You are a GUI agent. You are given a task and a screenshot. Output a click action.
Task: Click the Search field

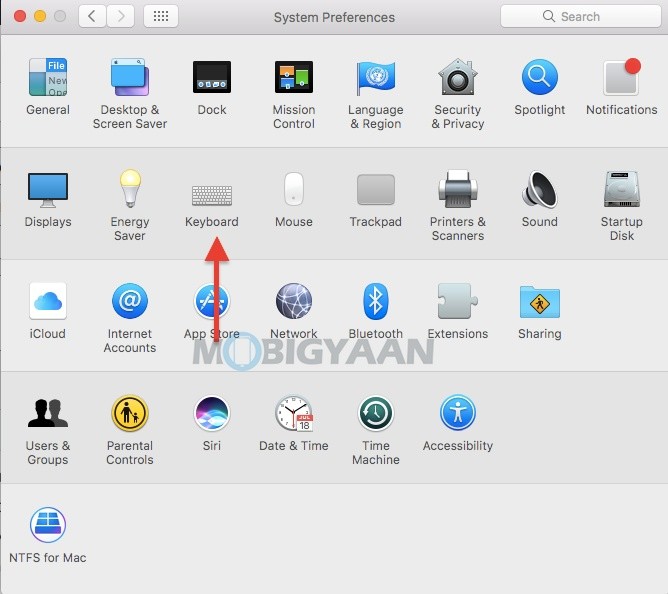click(x=581, y=16)
